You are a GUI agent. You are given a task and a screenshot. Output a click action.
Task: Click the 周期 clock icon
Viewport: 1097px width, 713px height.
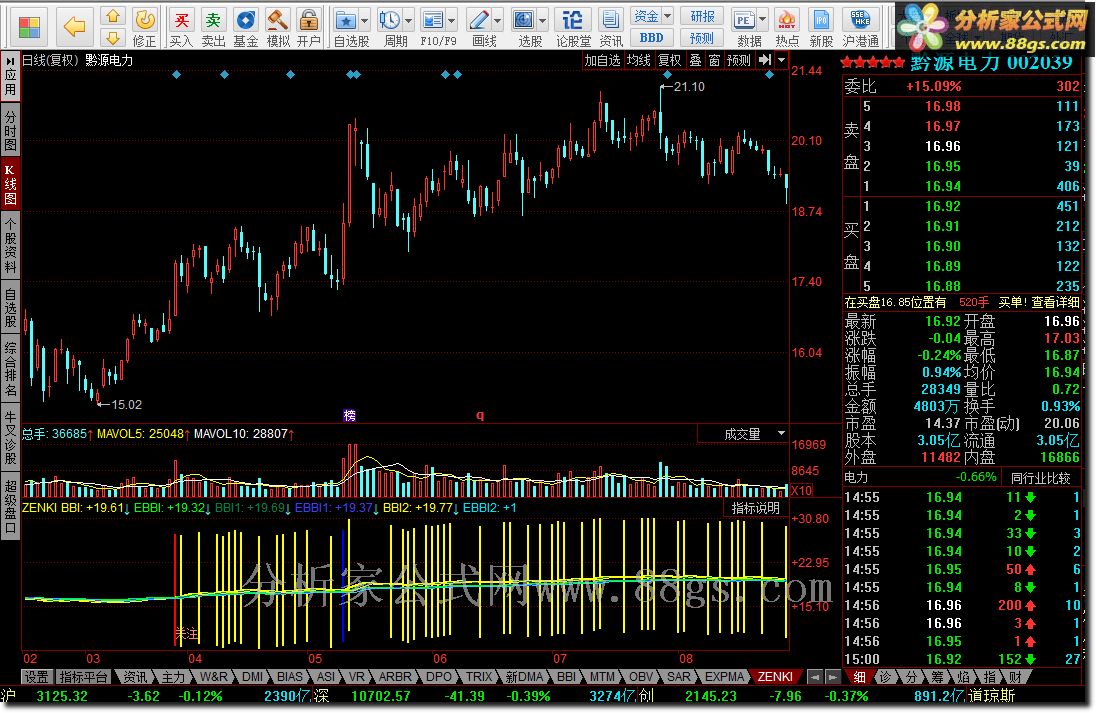point(390,20)
